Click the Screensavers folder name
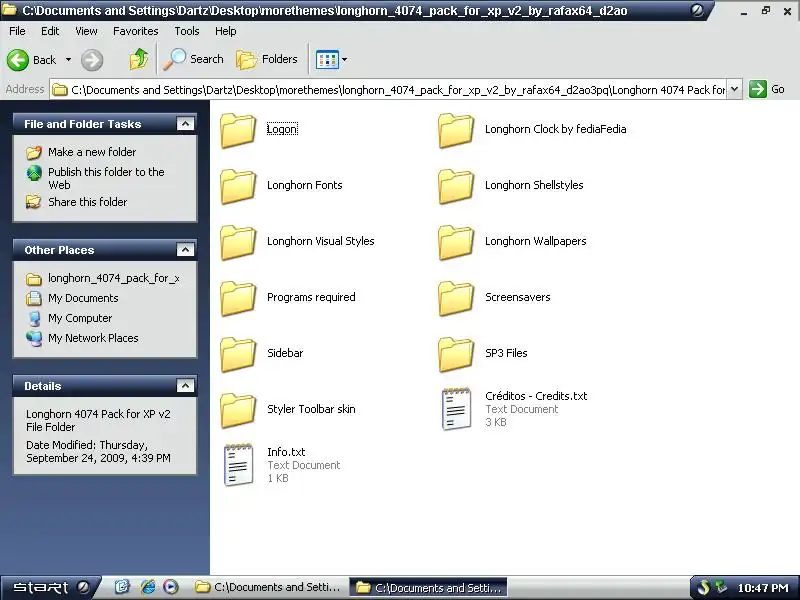800x600 pixels. click(x=517, y=297)
